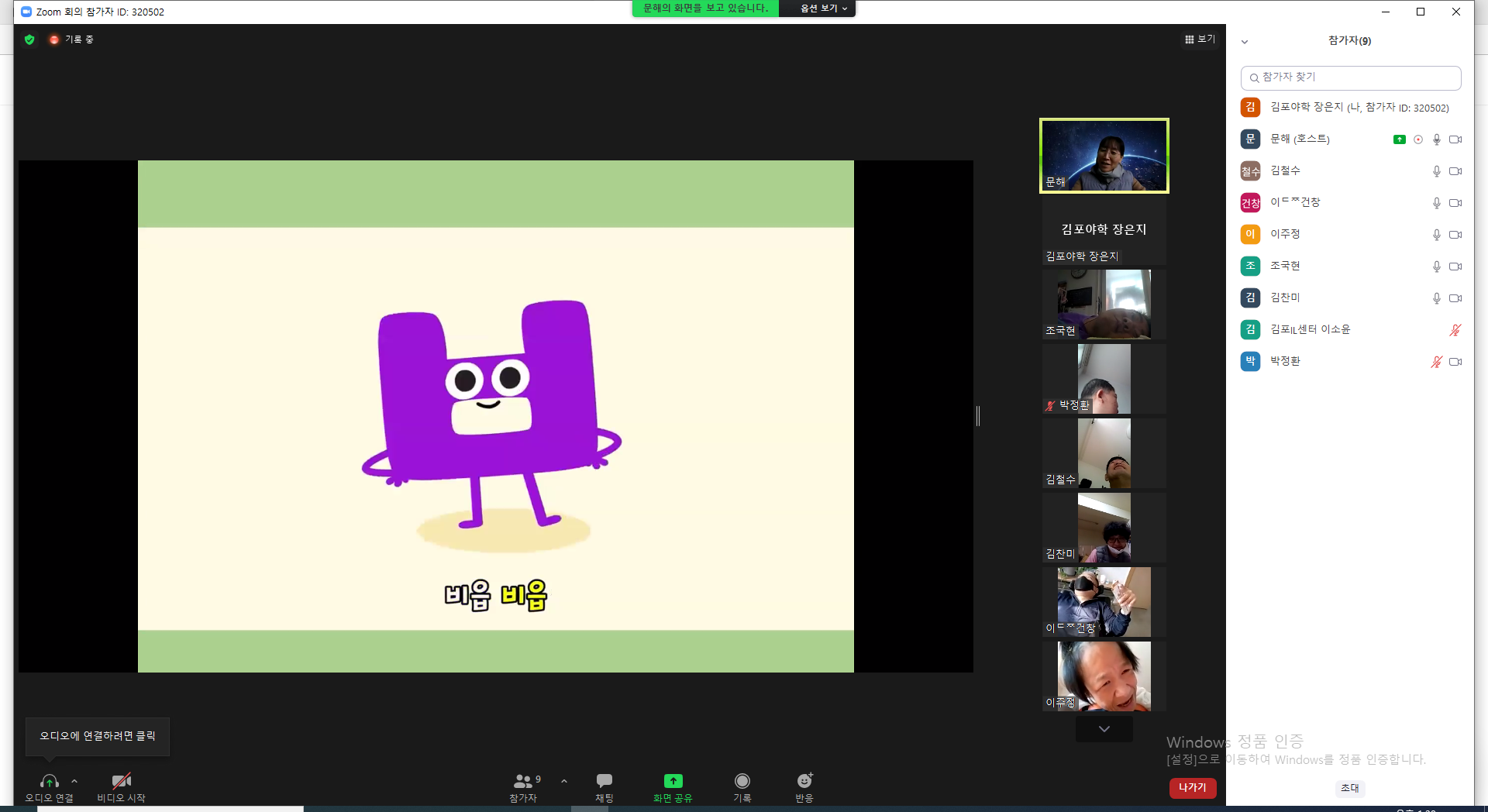Image resolution: width=1488 pixels, height=812 pixels.
Task: Select the 조국현 video thumbnail
Action: click(1104, 304)
